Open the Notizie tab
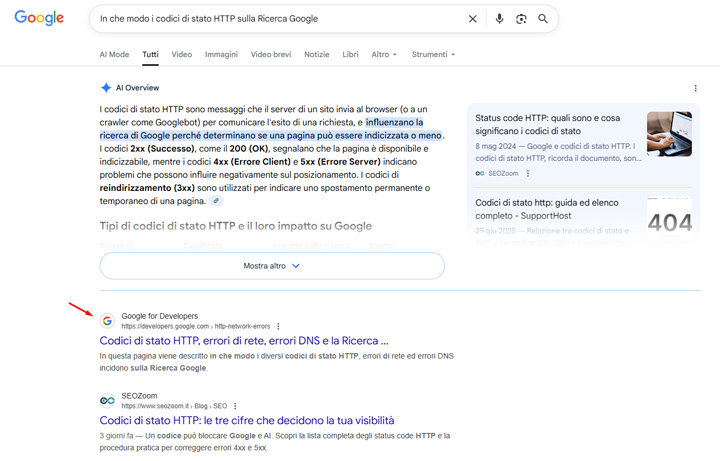This screenshot has width=720, height=461. (316, 54)
